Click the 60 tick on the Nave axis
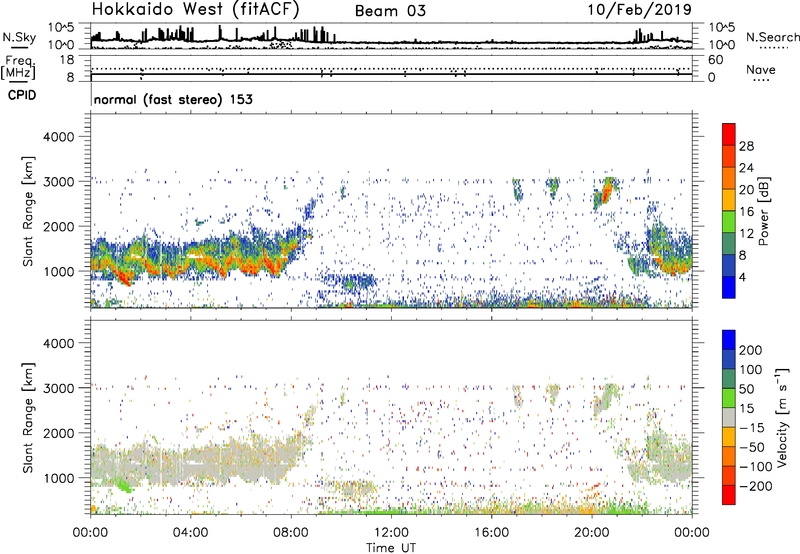This screenshot has height=554, width=800. [x=715, y=60]
